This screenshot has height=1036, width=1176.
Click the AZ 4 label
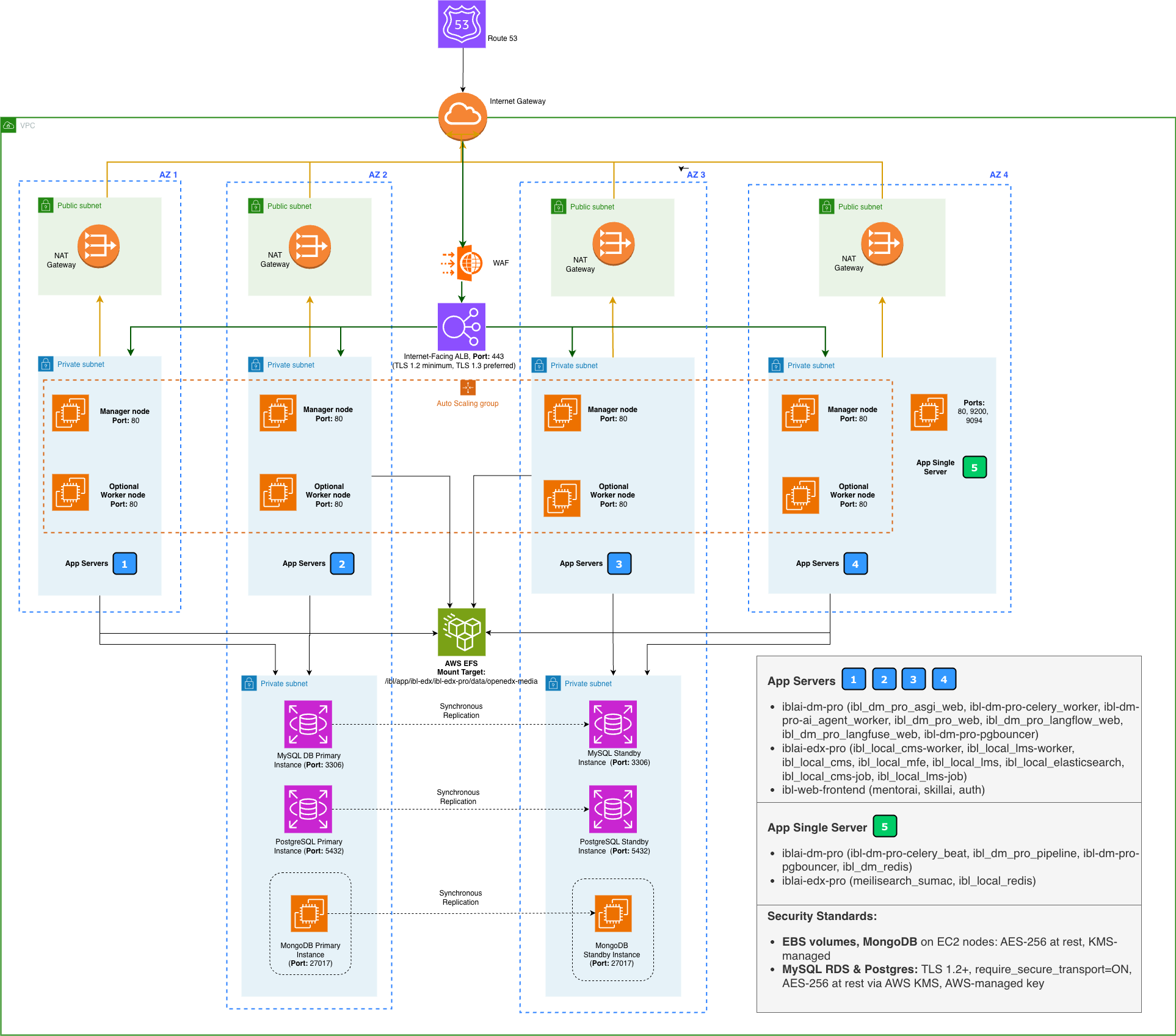pos(998,175)
